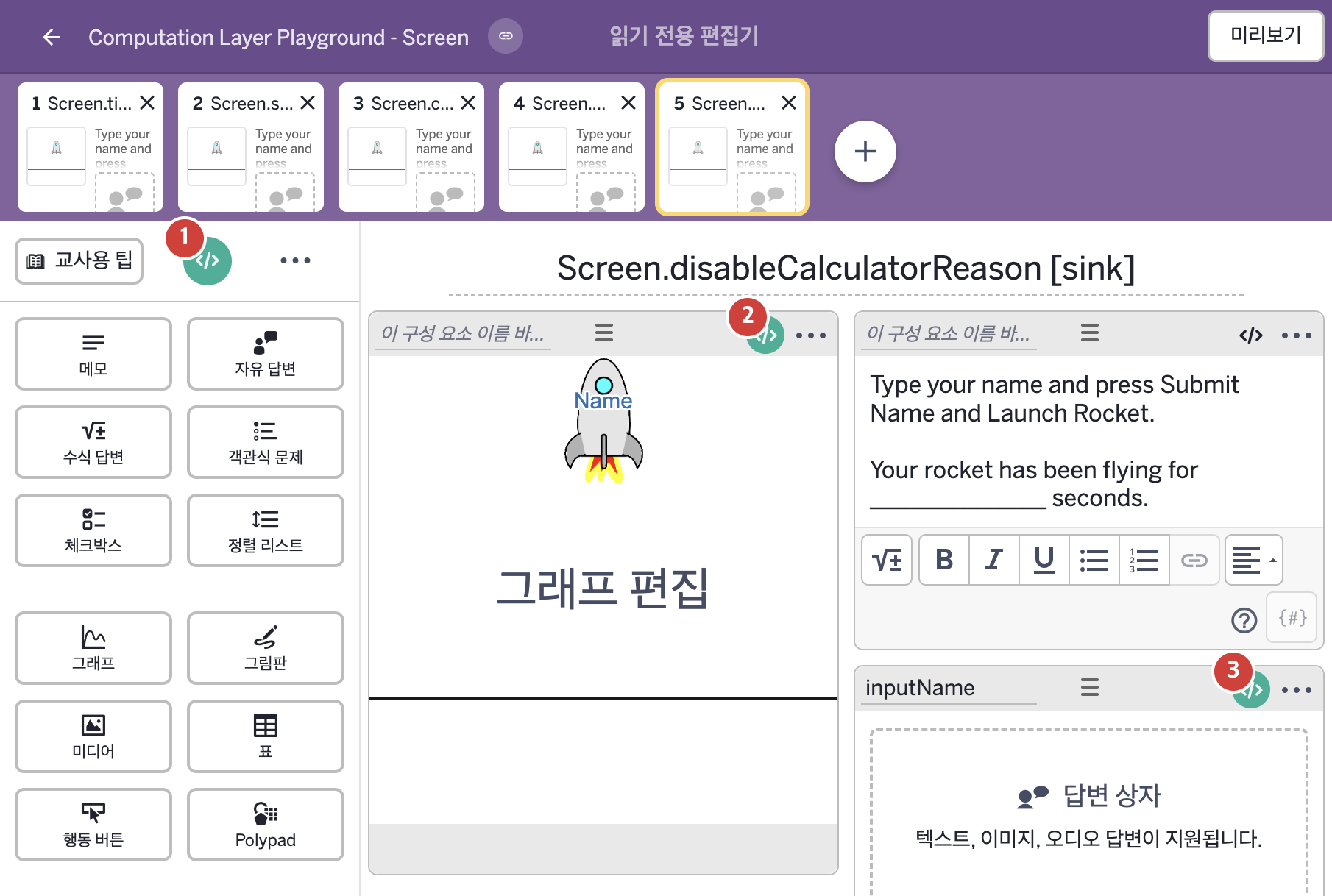The width and height of the screenshot is (1332, 896).
Task: Add a 행동 버튼 action button component
Action: pyautogui.click(x=93, y=825)
